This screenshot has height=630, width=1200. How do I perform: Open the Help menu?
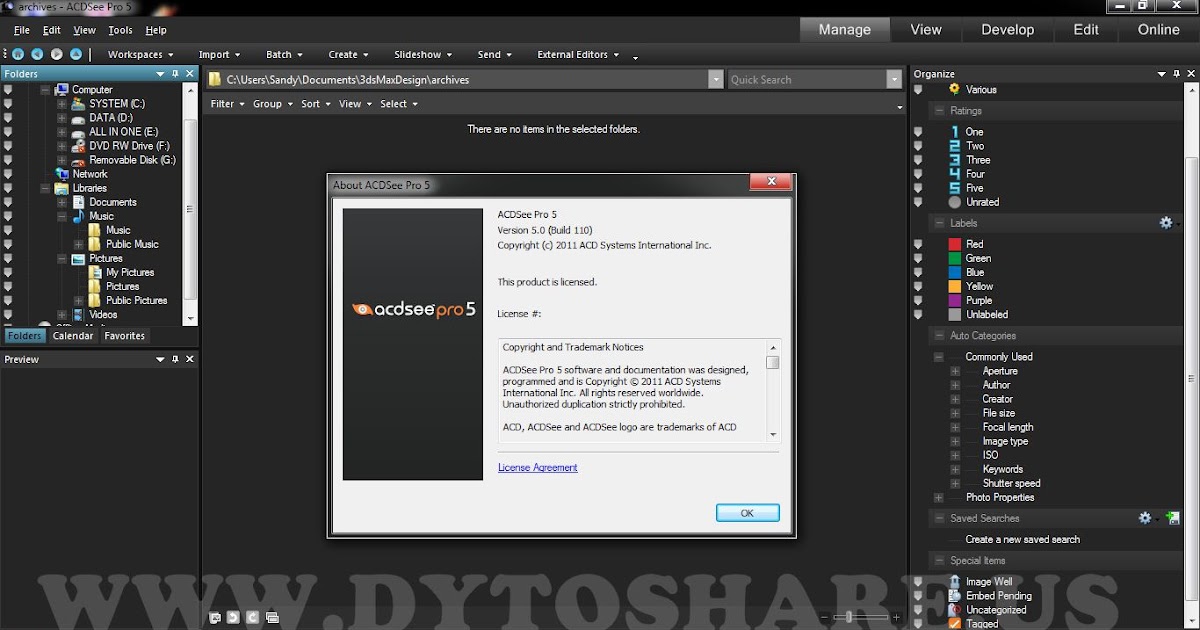[156, 31]
